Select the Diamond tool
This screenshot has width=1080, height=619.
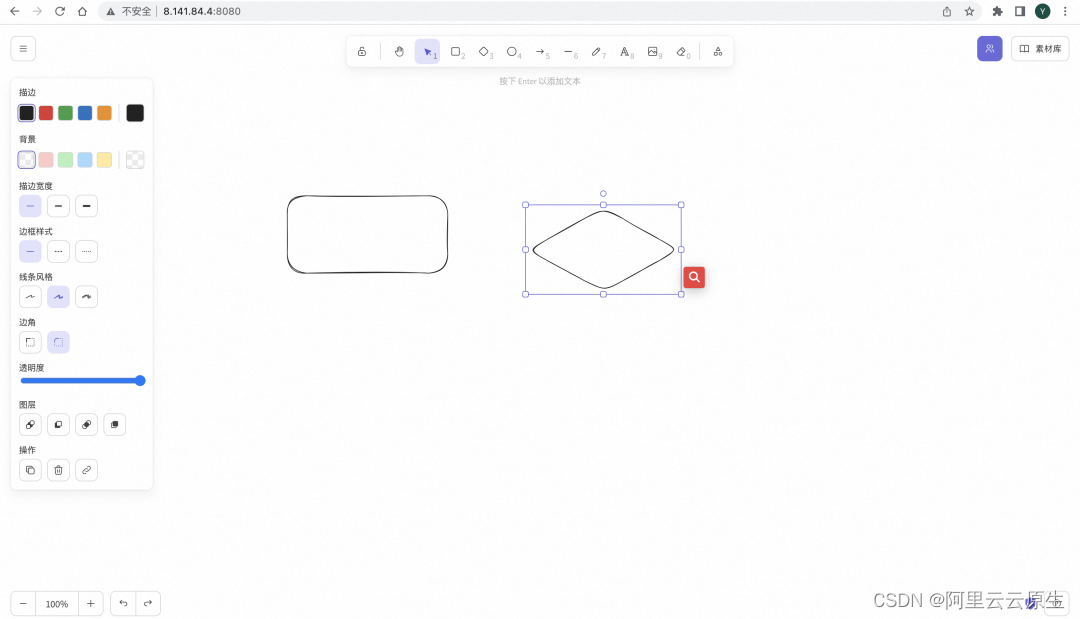point(484,51)
